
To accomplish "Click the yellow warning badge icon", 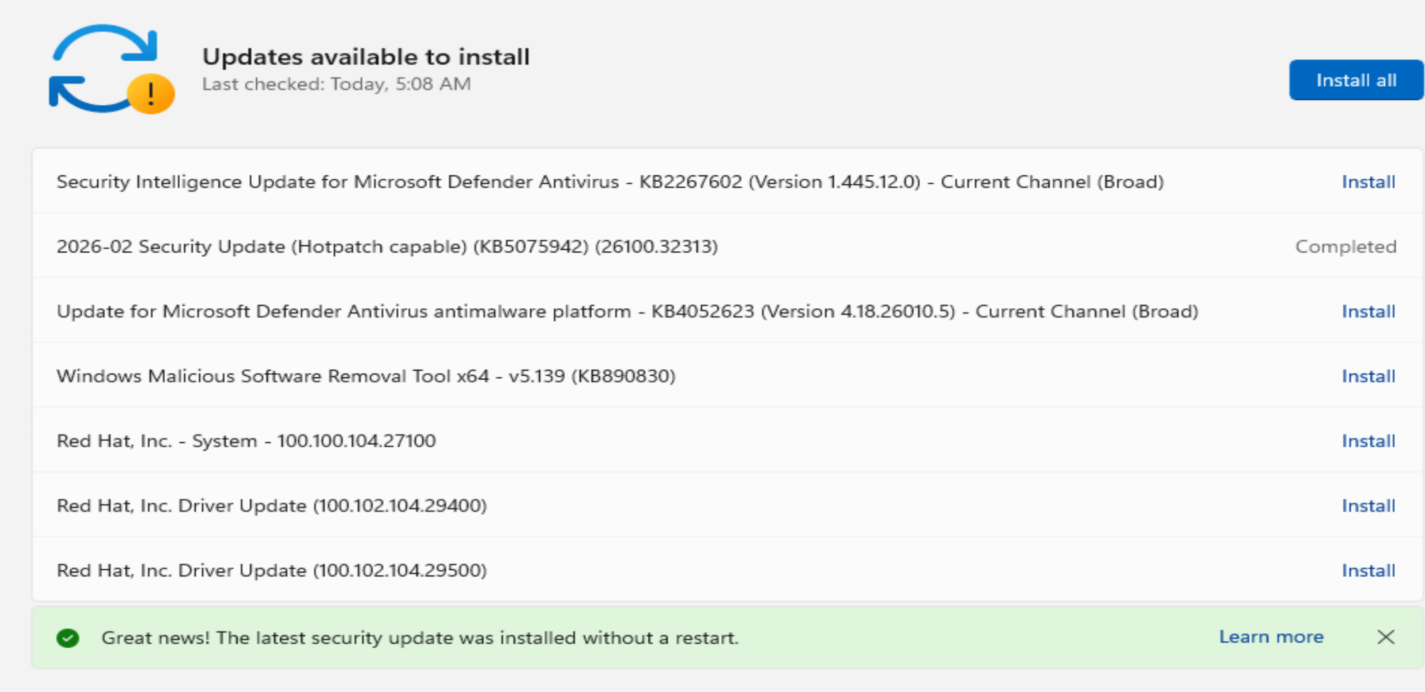I will click(151, 95).
